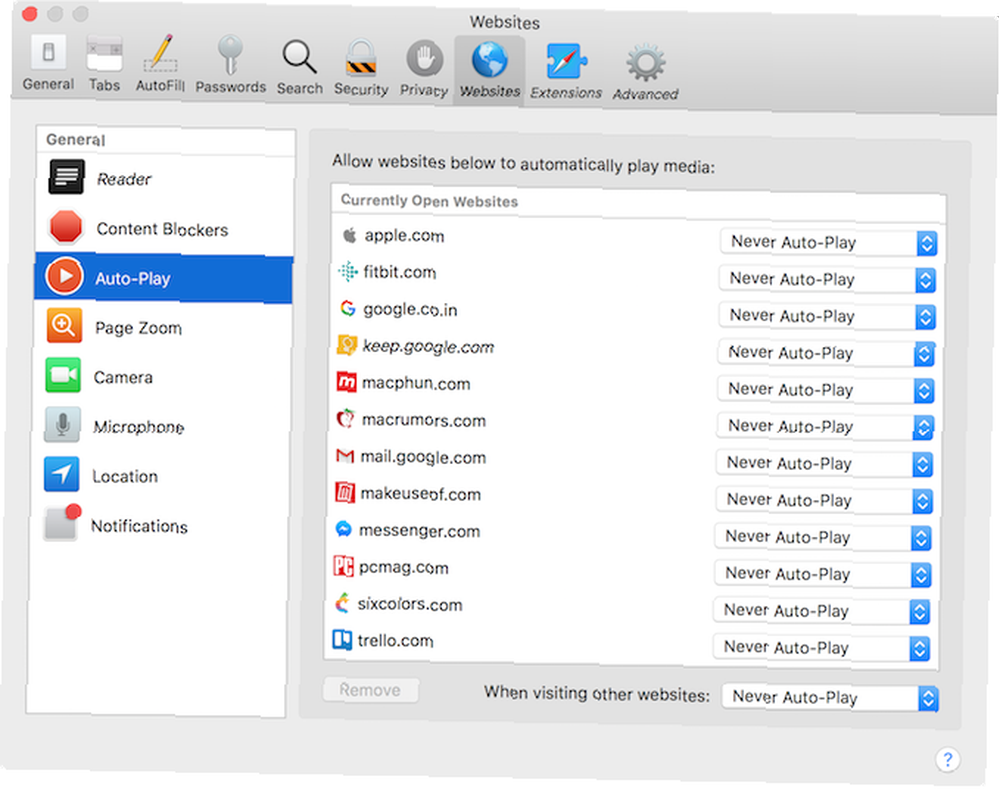
Task: Select the Microphone sidebar item
Action: (x=162, y=426)
